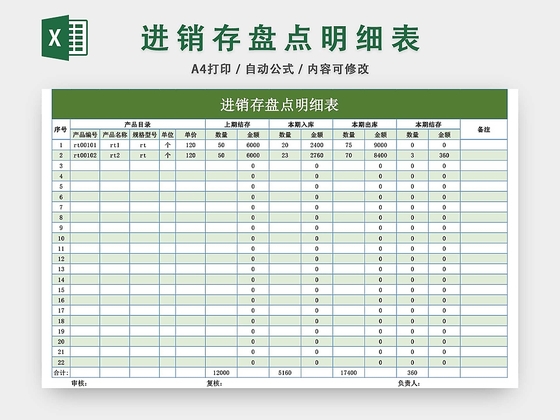Click the 23 inbound quantity cell
This screenshot has width=560, height=420.
click(285, 155)
